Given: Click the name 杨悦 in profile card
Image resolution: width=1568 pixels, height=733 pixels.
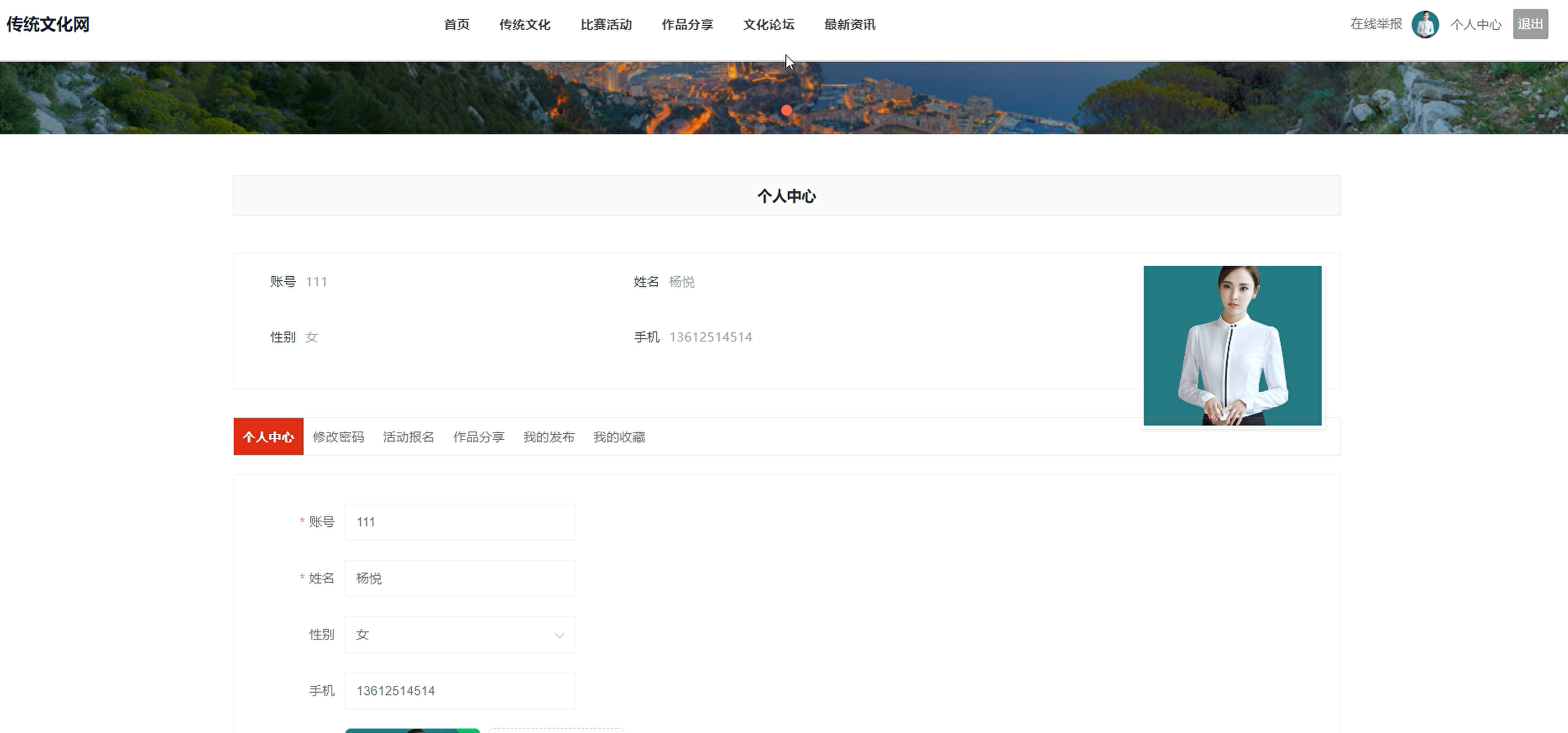Looking at the screenshot, I should click(x=681, y=281).
